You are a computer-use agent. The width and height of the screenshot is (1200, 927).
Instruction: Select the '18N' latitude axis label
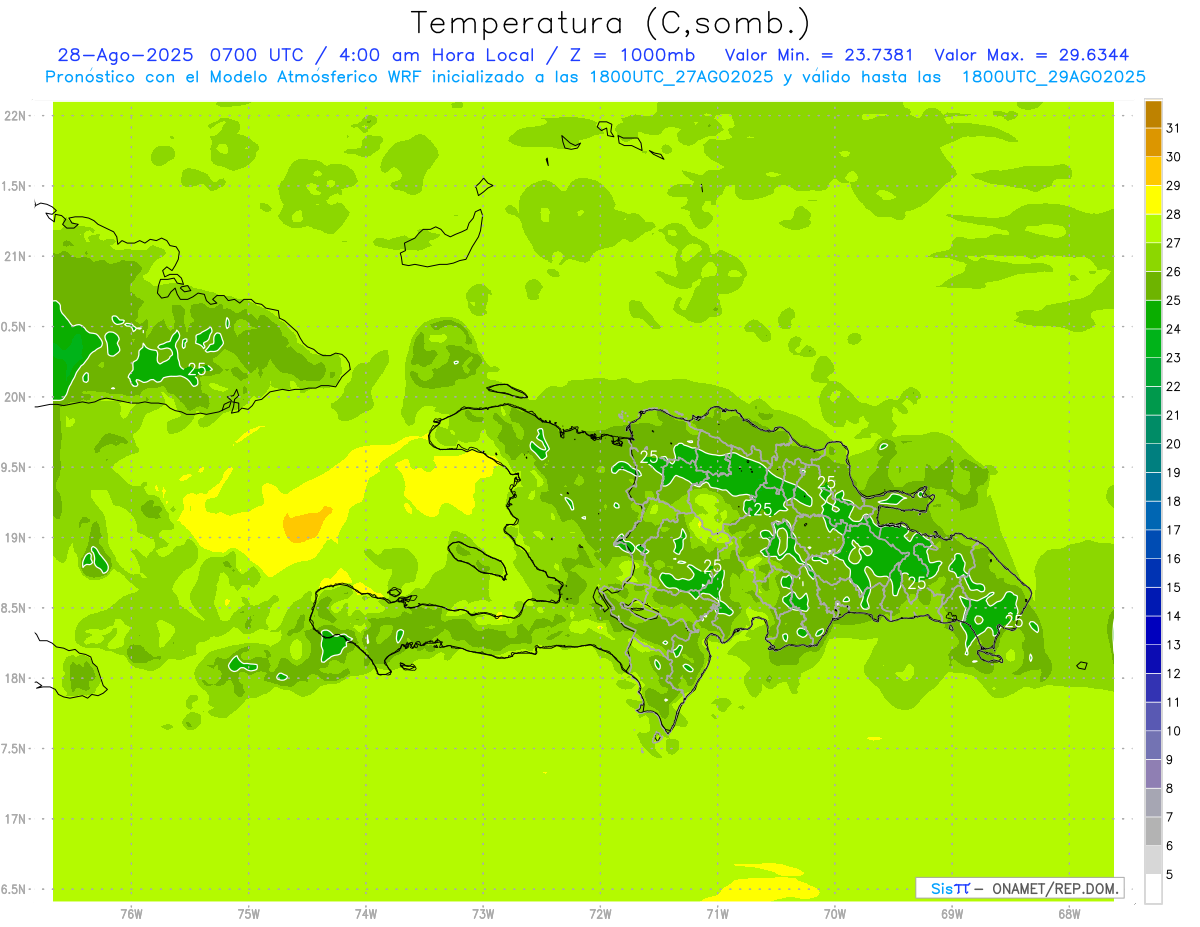pyautogui.click(x=17, y=678)
